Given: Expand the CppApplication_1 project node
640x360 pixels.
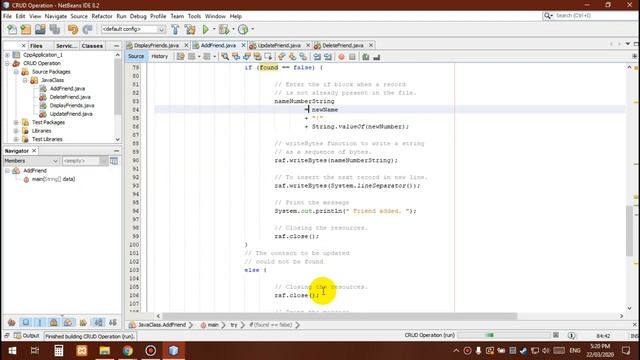Looking at the screenshot, I should click(x=7, y=55).
